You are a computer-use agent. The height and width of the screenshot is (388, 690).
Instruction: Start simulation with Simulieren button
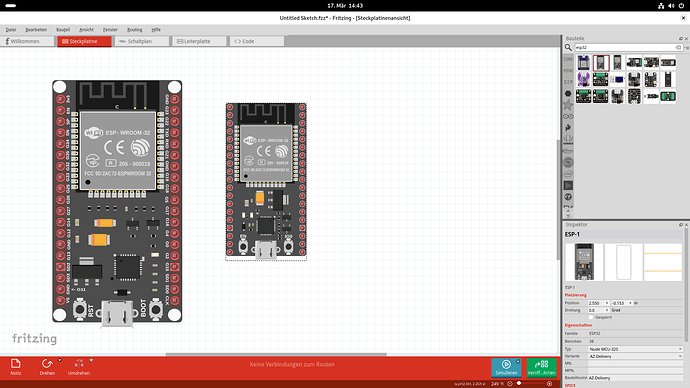(506, 367)
